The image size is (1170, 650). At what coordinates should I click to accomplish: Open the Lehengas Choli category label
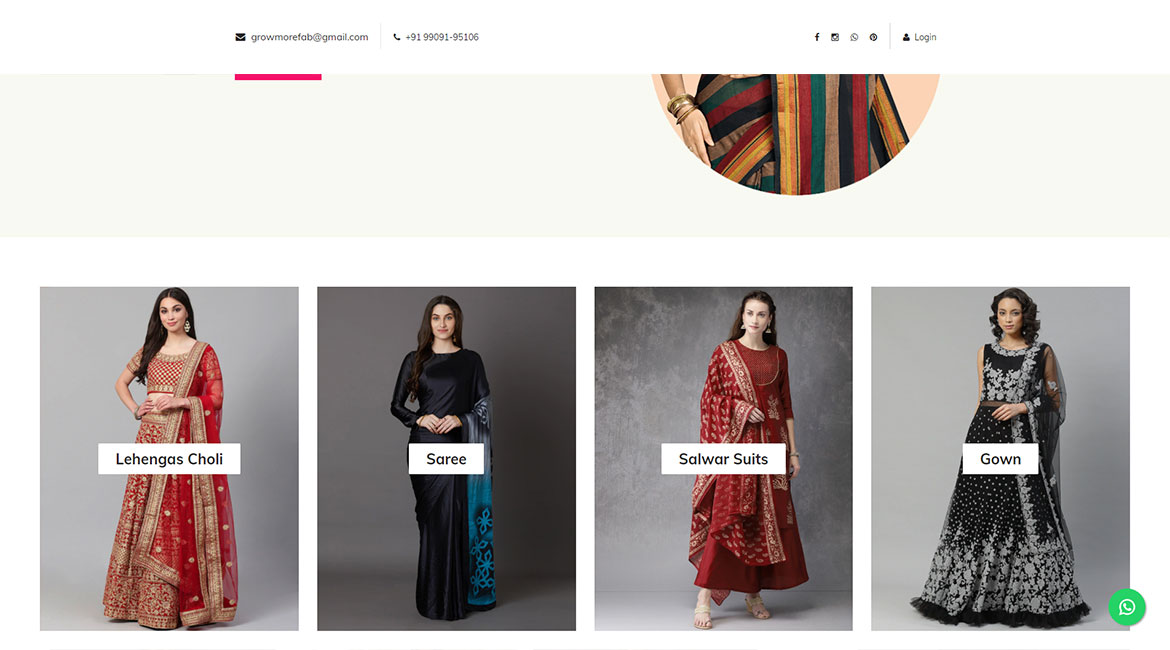tap(169, 459)
